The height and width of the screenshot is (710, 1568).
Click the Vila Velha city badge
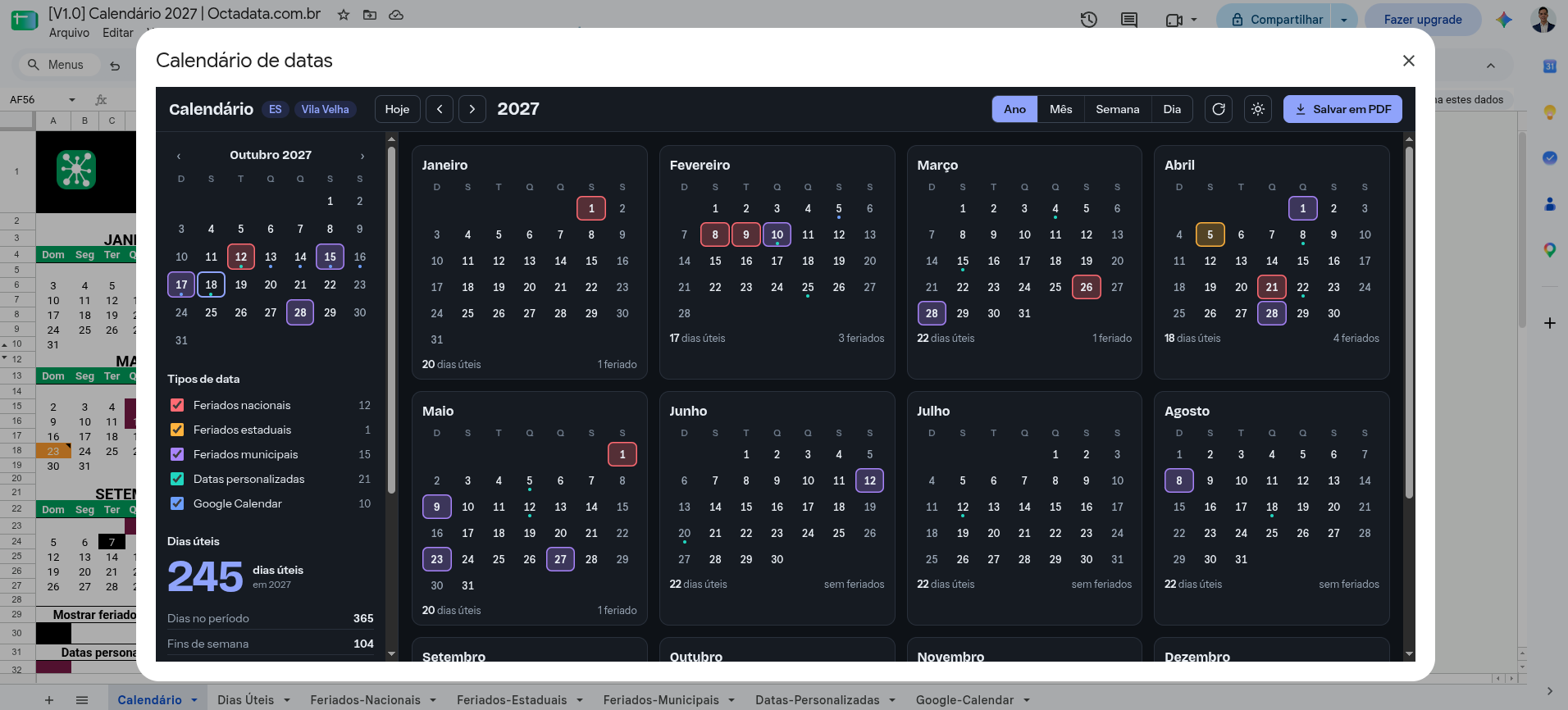coord(325,109)
